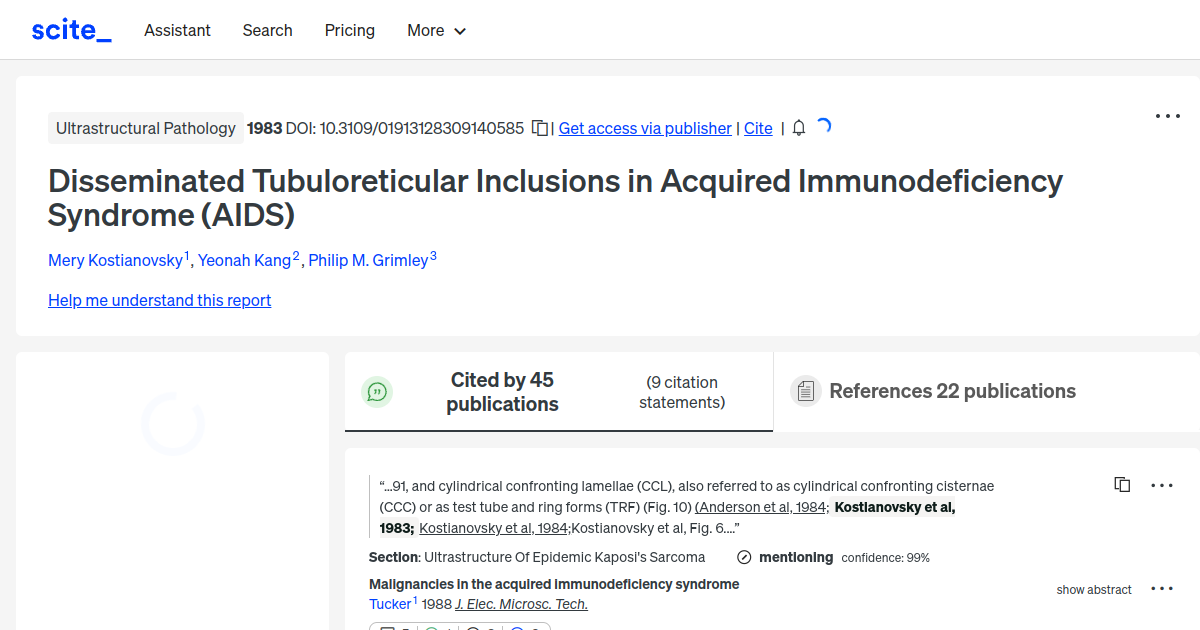Copy the citation snippet using its copy icon
Screen dimensions: 1200x630
click(x=1122, y=484)
